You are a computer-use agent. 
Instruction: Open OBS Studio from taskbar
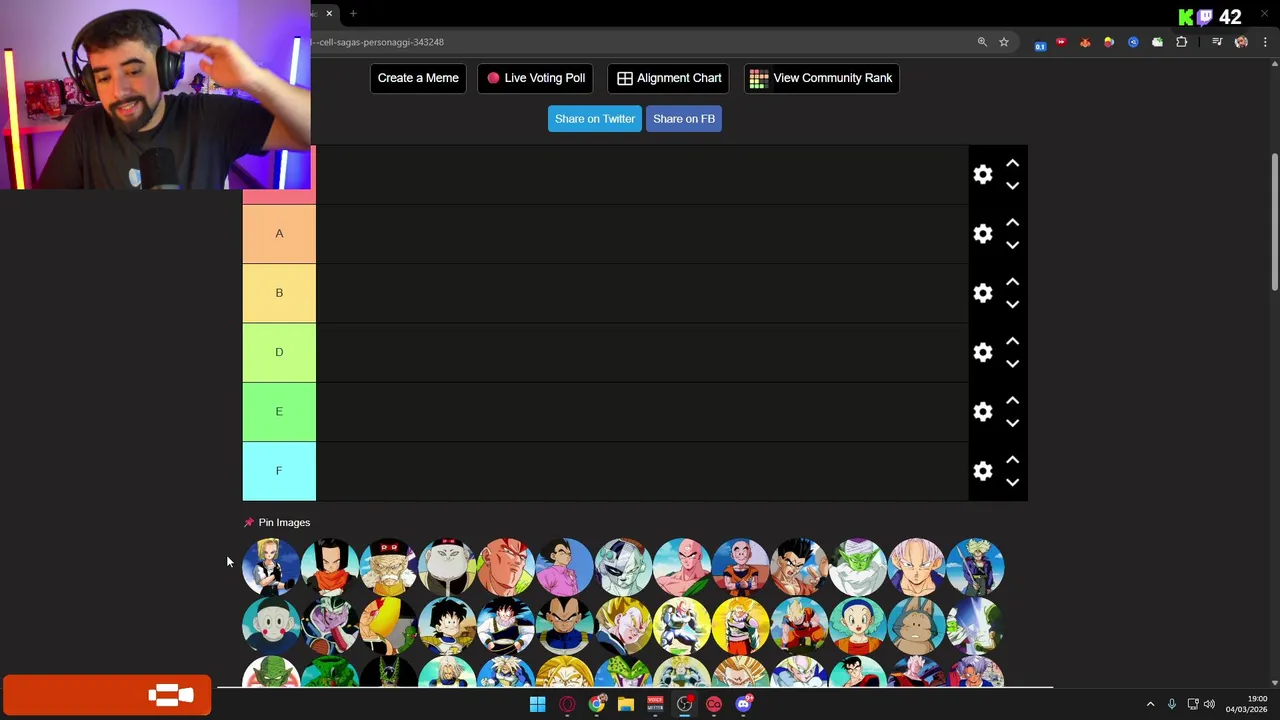point(684,704)
